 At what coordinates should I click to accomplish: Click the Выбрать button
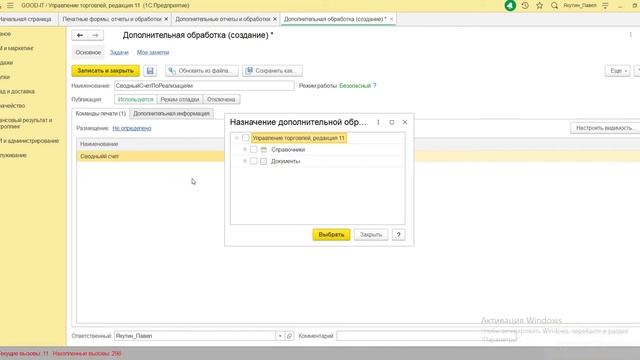pyautogui.click(x=331, y=235)
